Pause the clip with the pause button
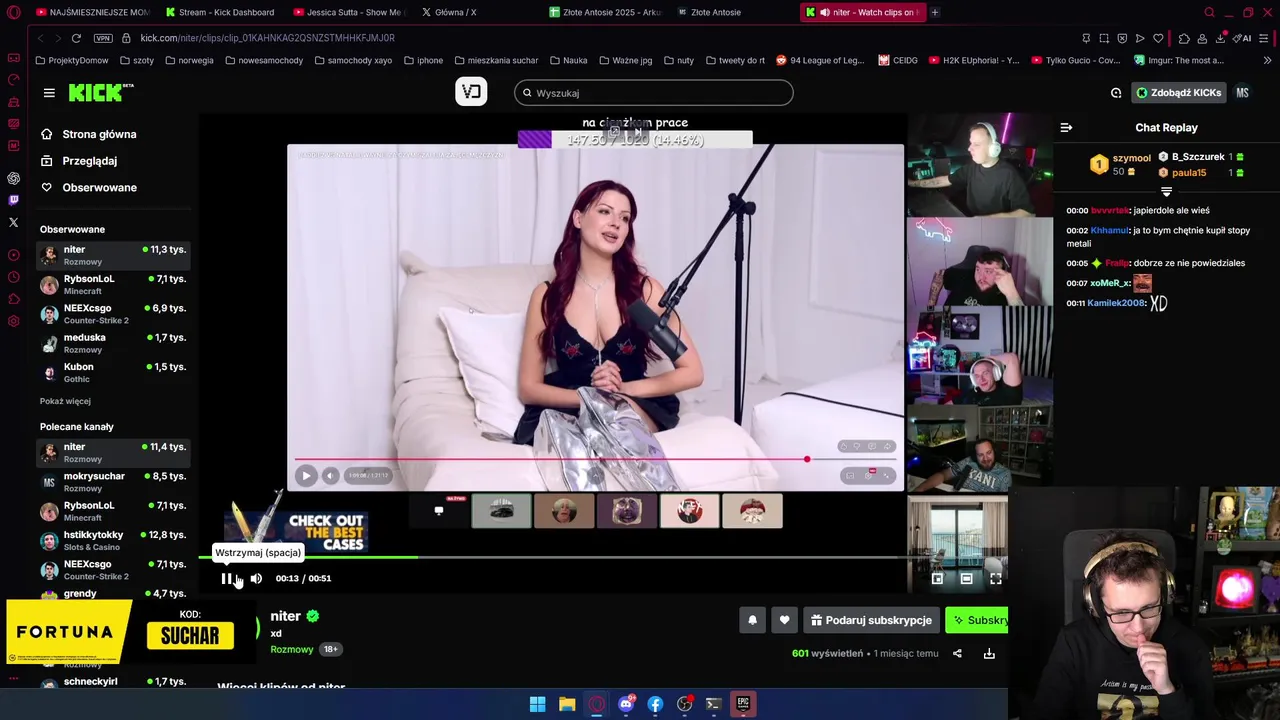This screenshot has height=720, width=1280. click(226, 578)
